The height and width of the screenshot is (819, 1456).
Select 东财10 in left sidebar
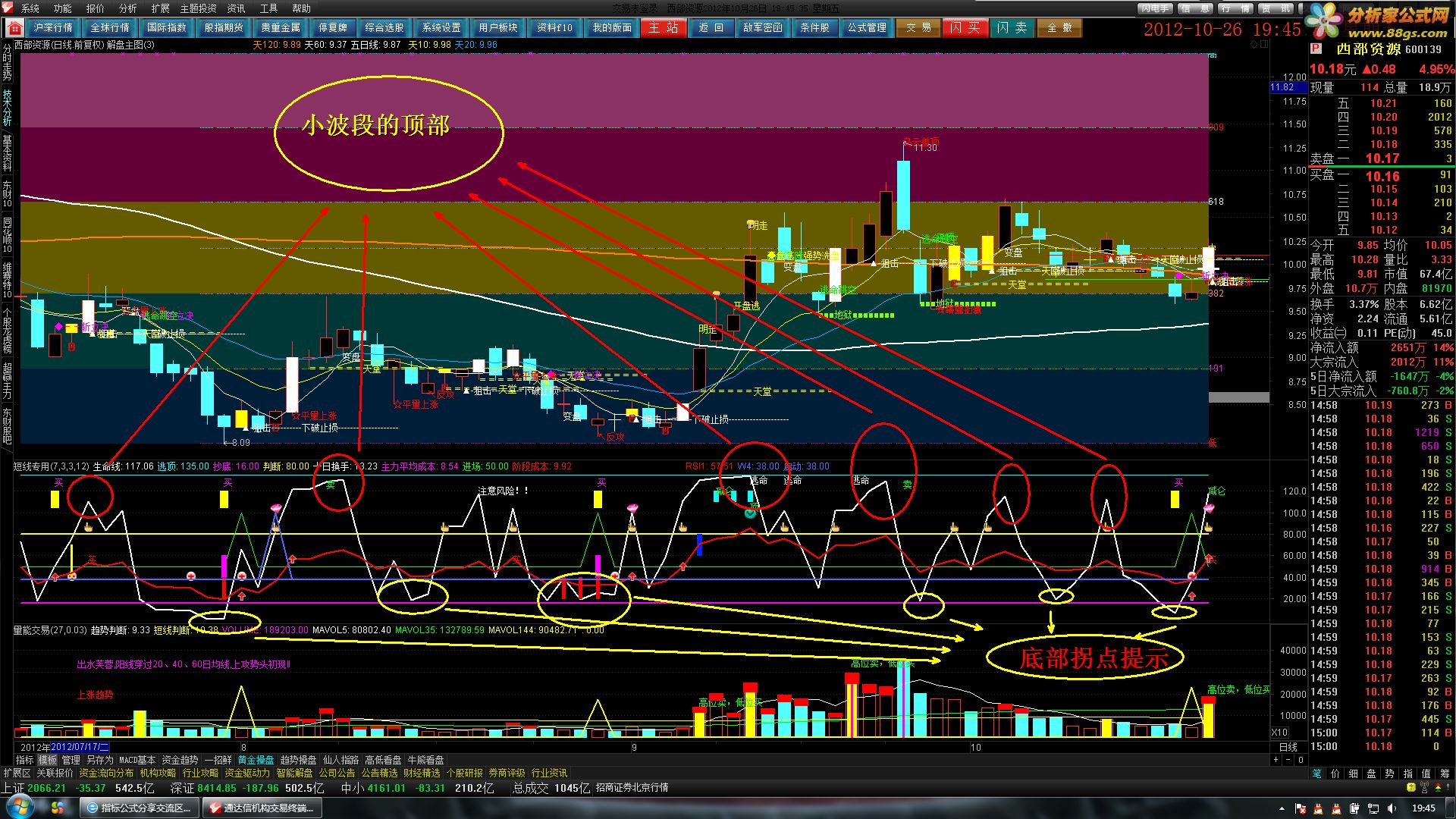tap(7, 193)
